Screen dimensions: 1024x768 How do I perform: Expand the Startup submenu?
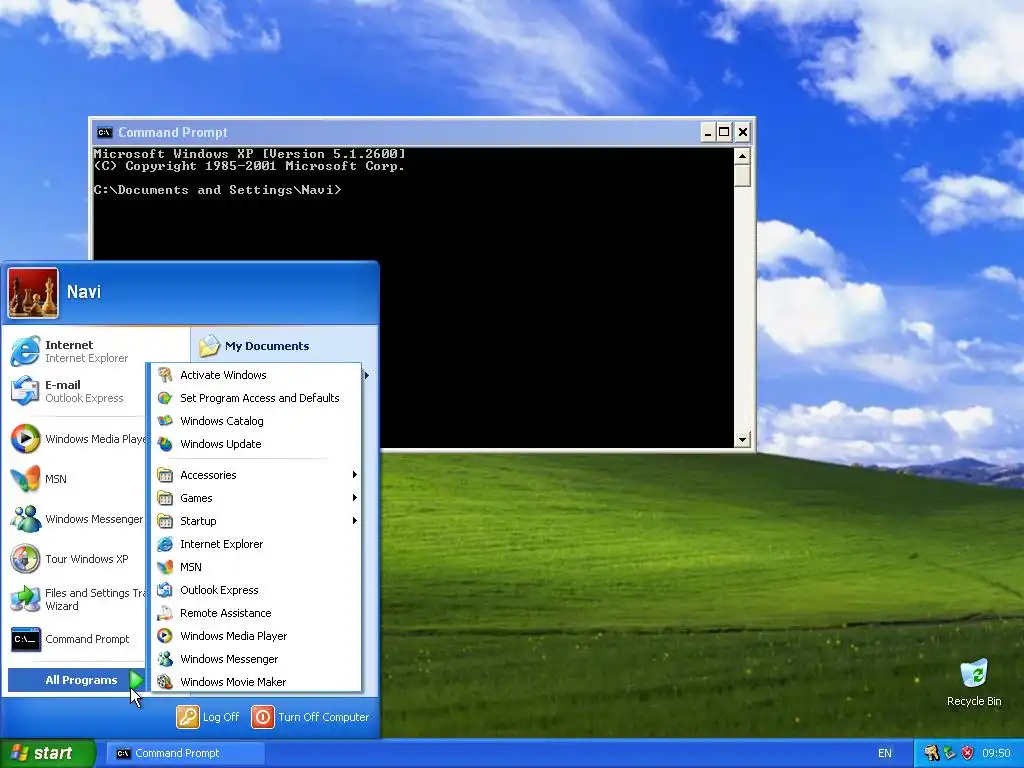point(256,520)
